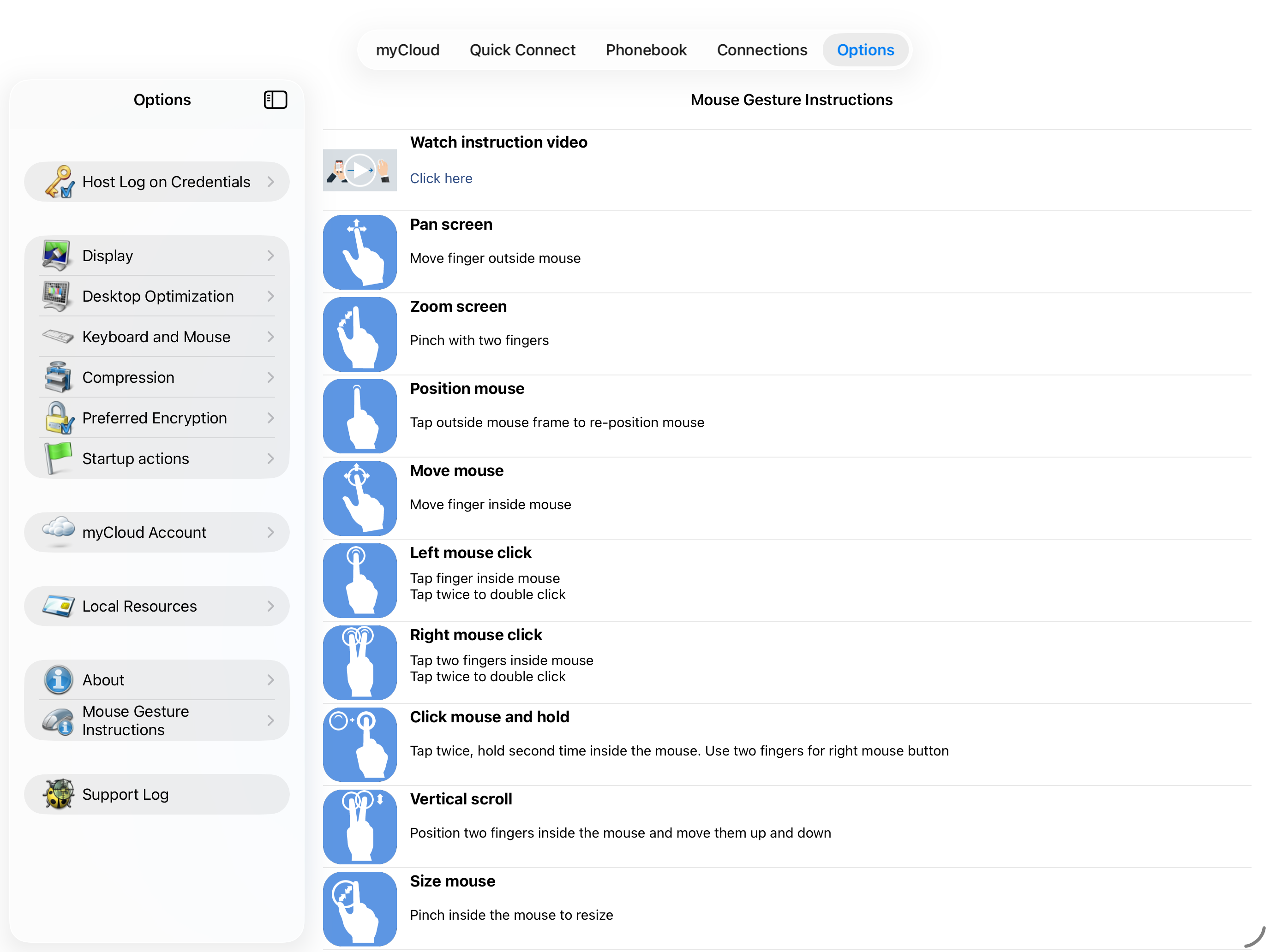Click the Pan screen gesture icon

[360, 252]
